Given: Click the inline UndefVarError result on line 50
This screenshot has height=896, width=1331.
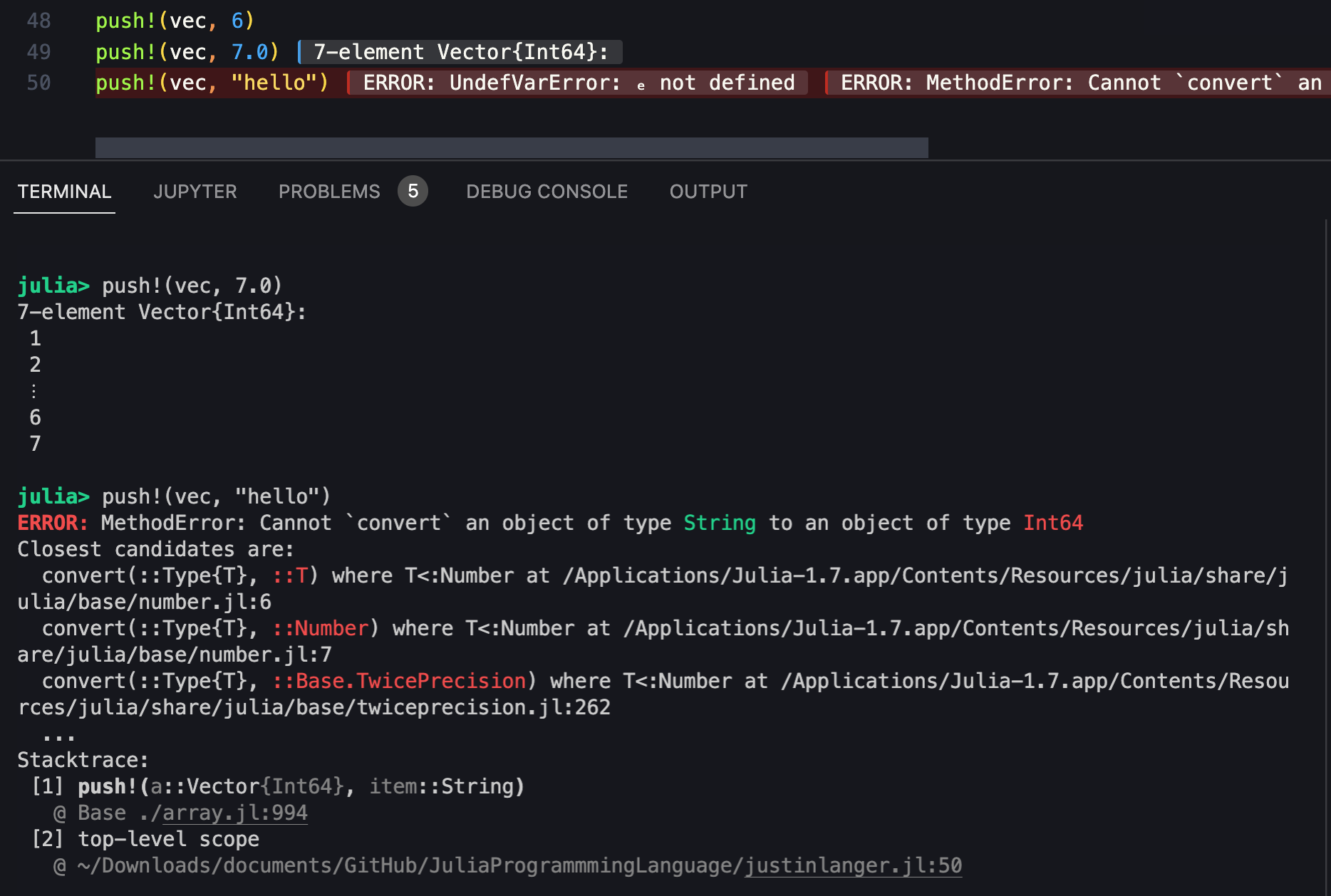Looking at the screenshot, I should (x=578, y=83).
